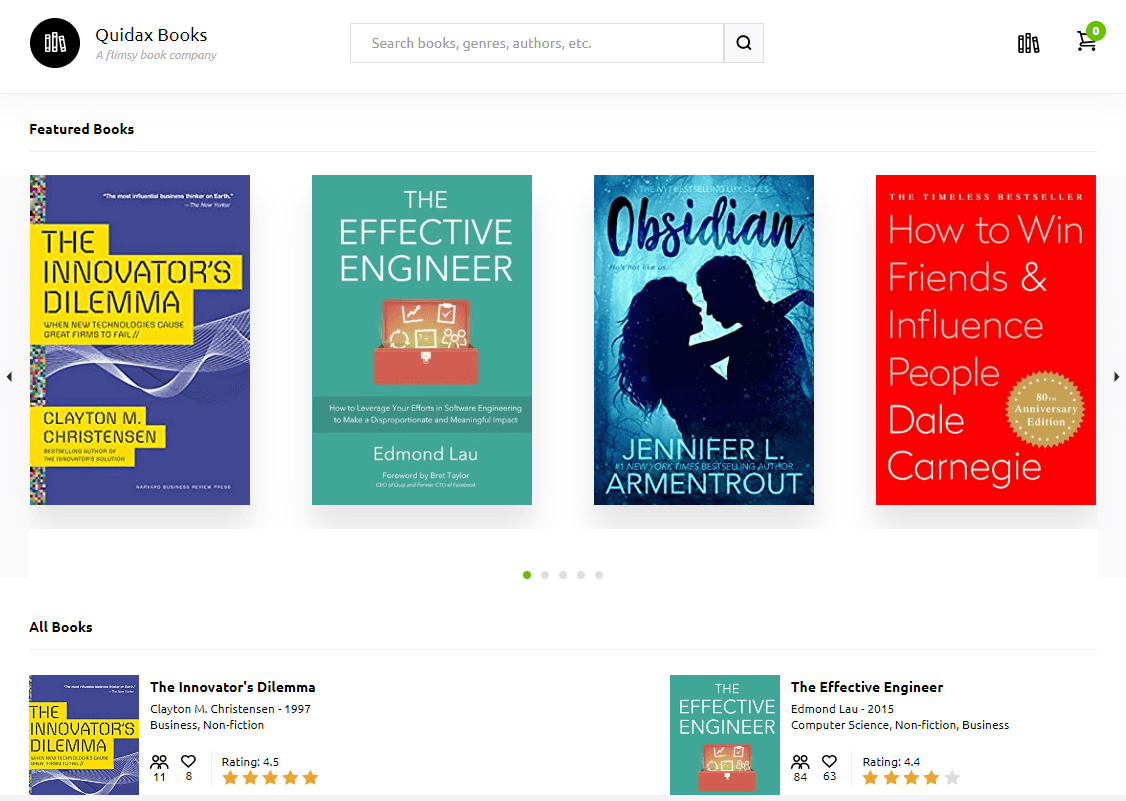The height and width of the screenshot is (801, 1126).
Task: Click the star rating of The Innovator's Dilemma
Action: pyautogui.click(x=270, y=777)
